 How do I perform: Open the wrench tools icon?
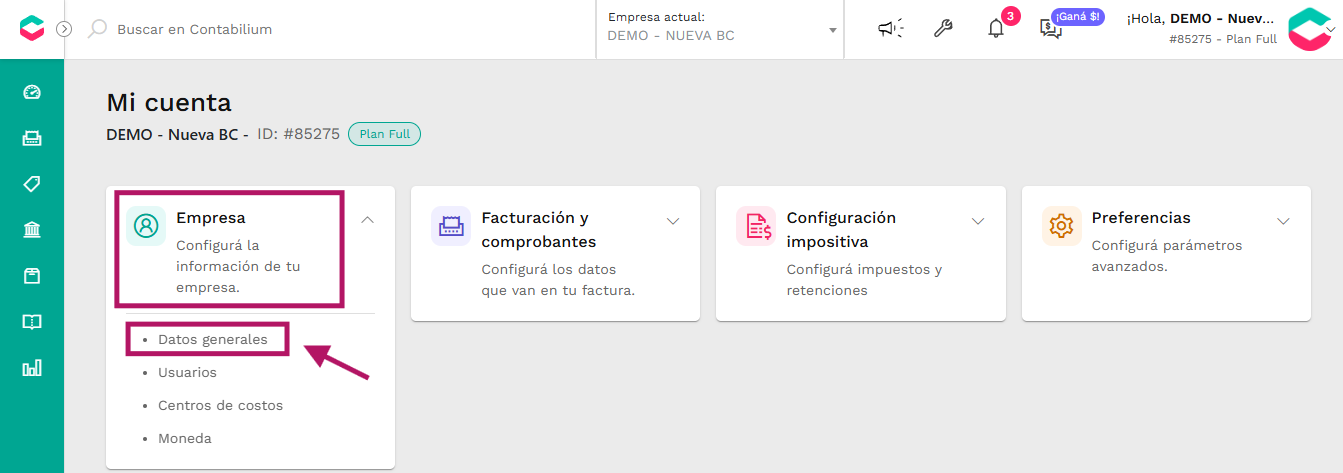click(x=943, y=29)
